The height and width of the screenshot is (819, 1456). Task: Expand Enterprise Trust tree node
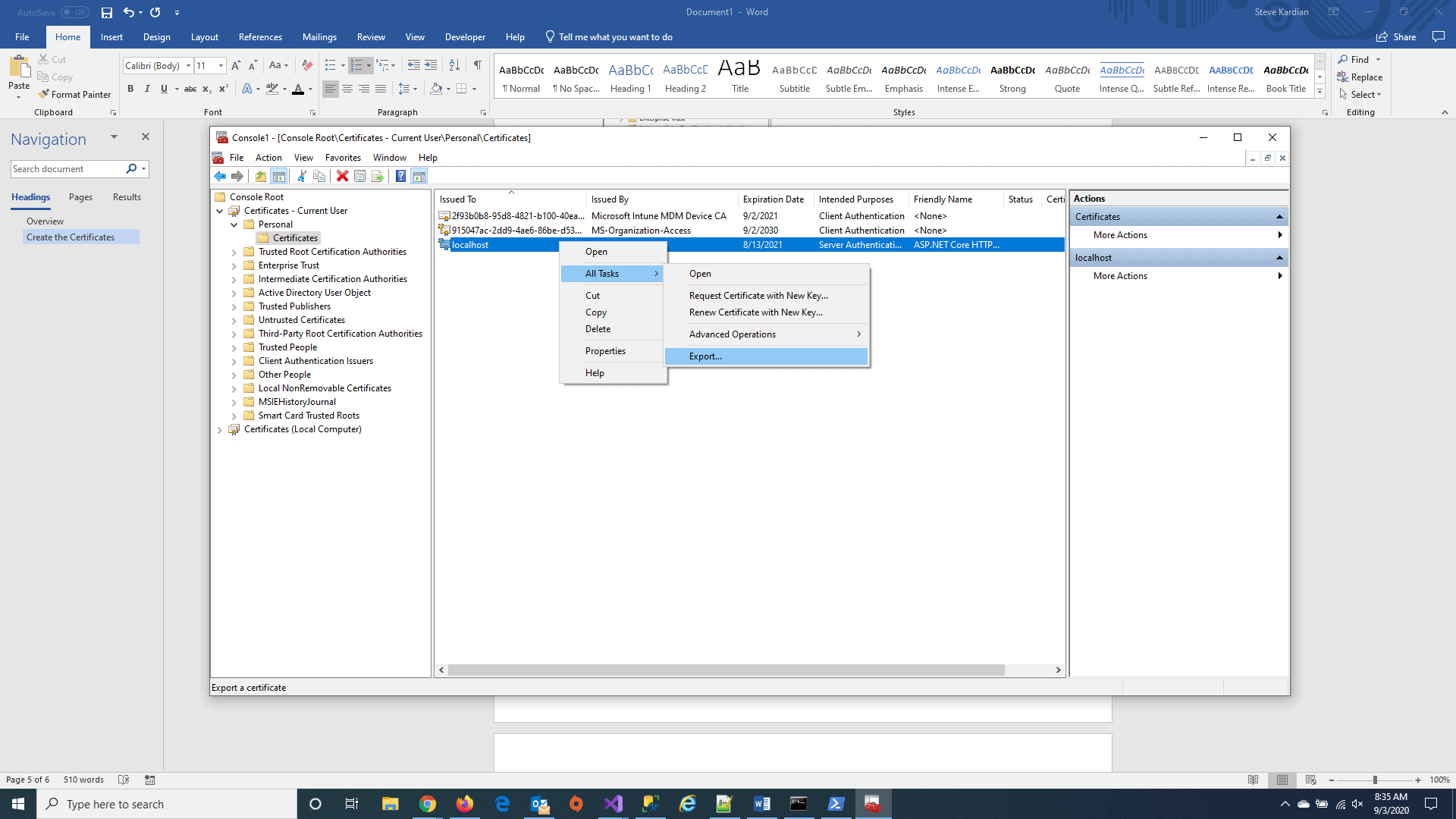coord(234,266)
